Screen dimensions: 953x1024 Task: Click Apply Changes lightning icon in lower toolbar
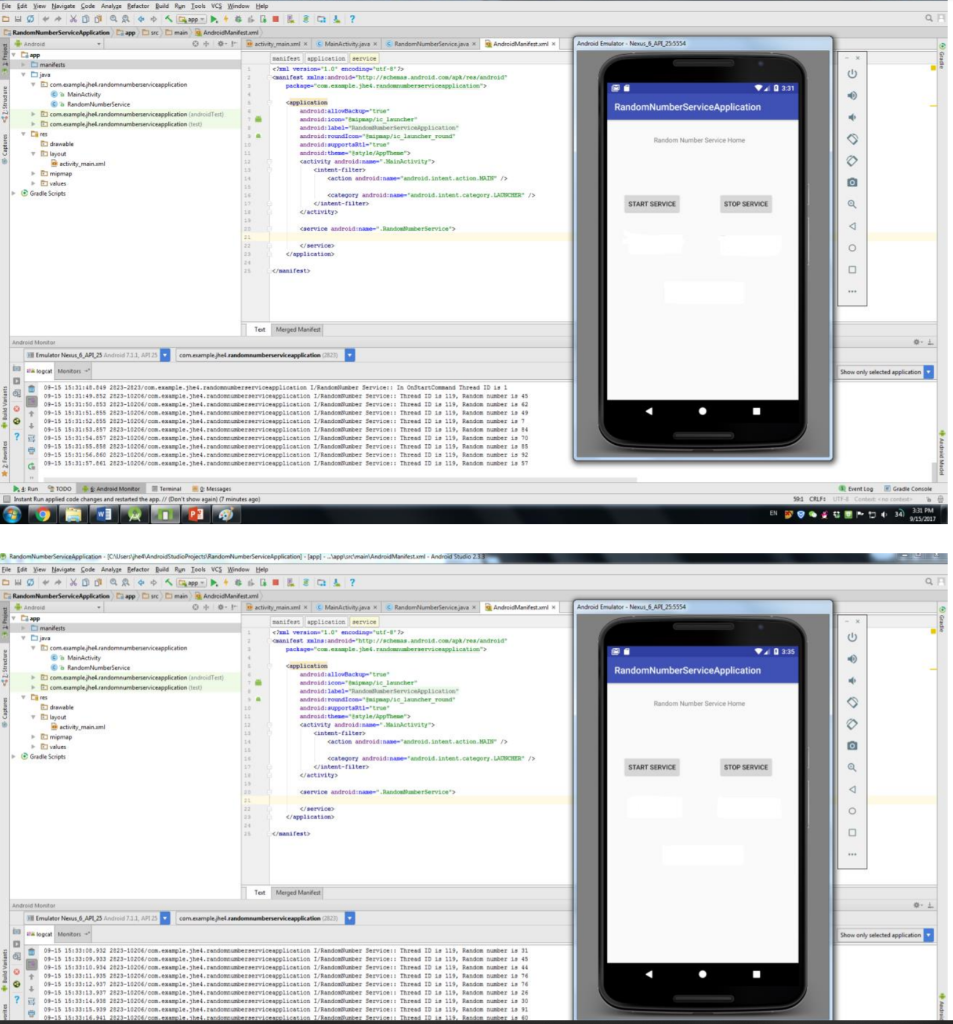pyautogui.click(x=226, y=583)
